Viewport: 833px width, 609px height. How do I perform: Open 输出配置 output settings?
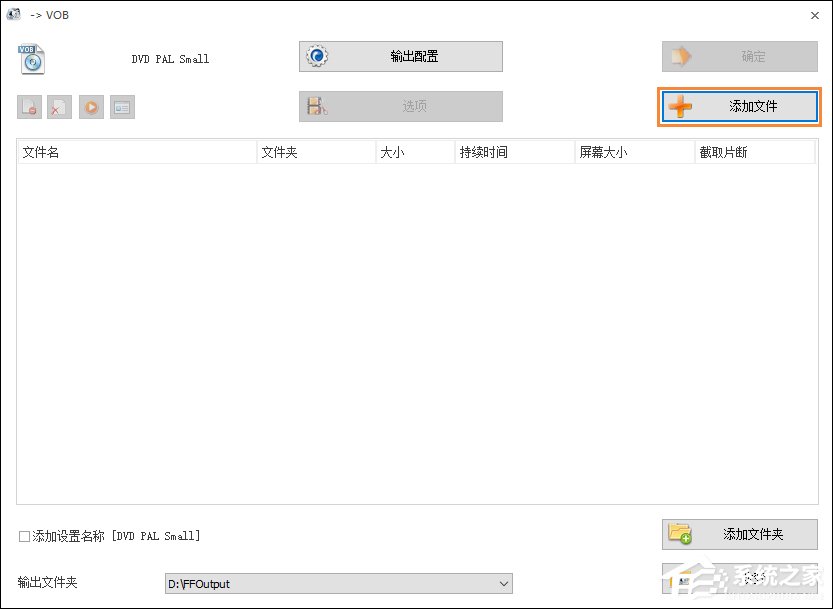(400, 57)
